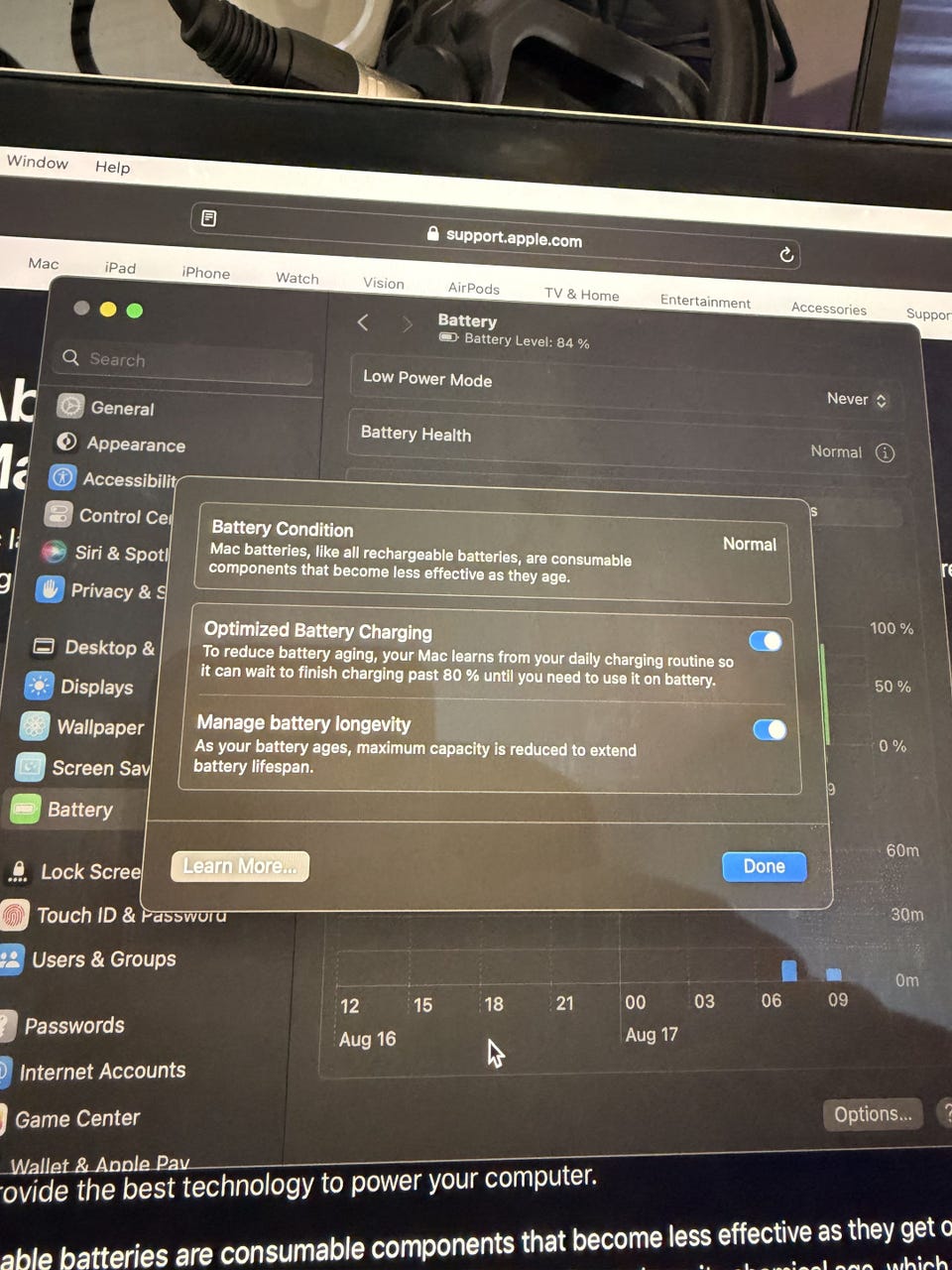Open Wallet & Apple Pay in sidebar
Viewport: 952px width, 1270px height.
(99, 1164)
